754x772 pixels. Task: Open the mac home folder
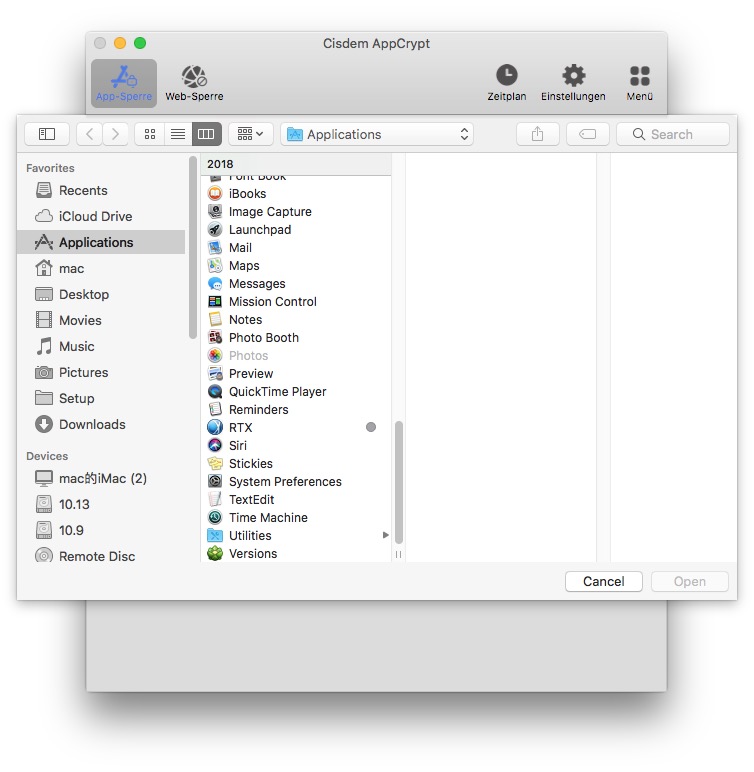101,268
